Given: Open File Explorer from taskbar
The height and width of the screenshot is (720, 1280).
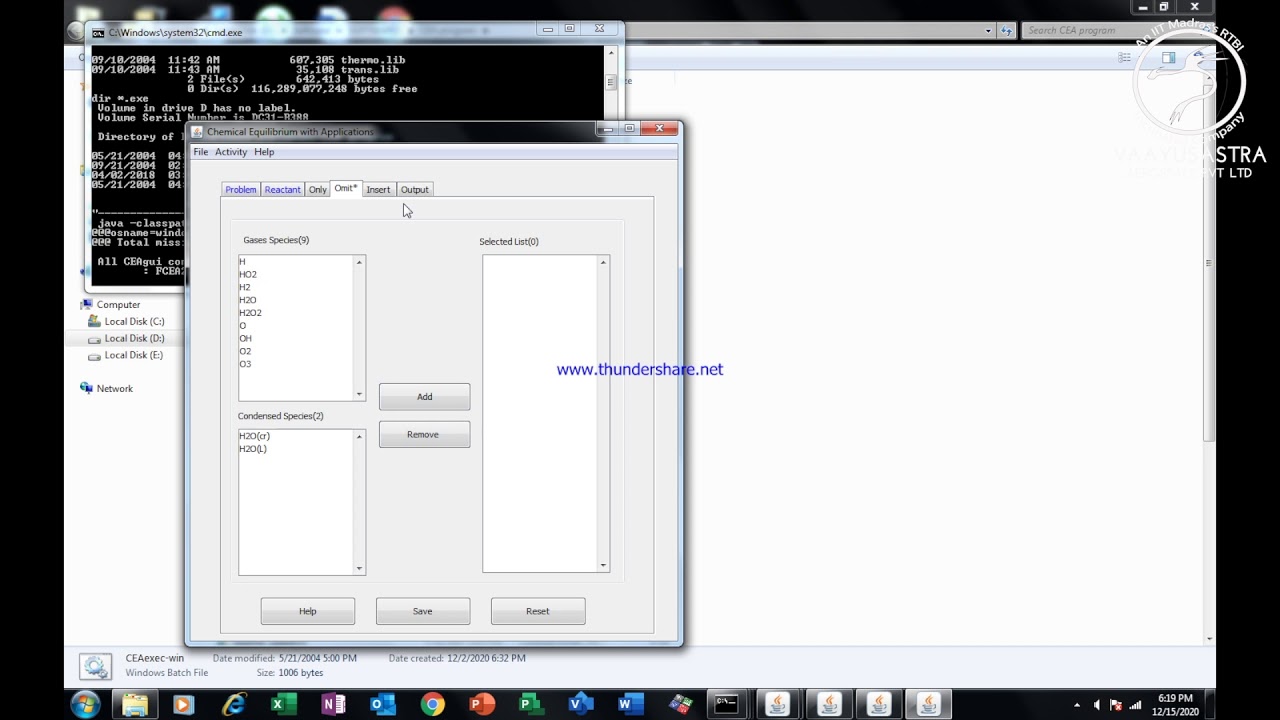Looking at the screenshot, I should click(x=134, y=705).
